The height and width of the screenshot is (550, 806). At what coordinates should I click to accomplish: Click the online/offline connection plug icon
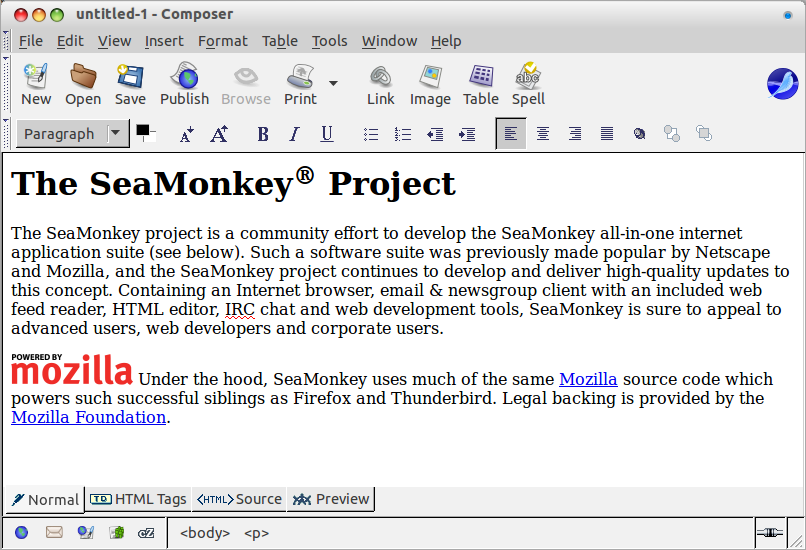click(x=770, y=533)
